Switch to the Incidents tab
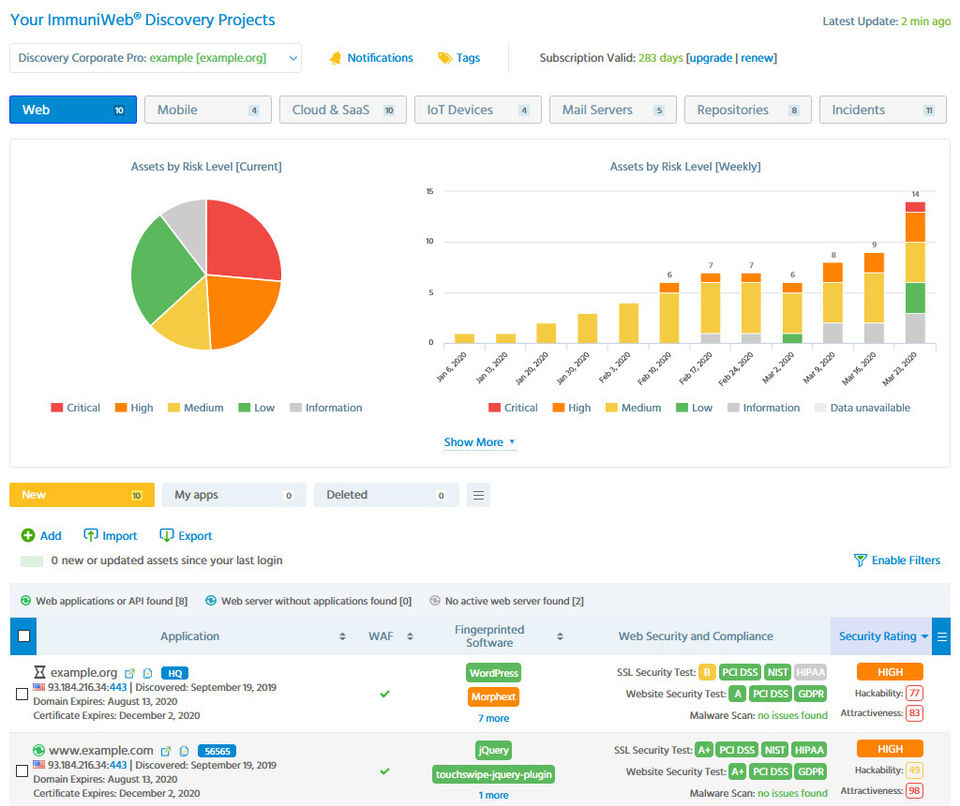Screen dimensions: 960x806 click(x=883, y=110)
